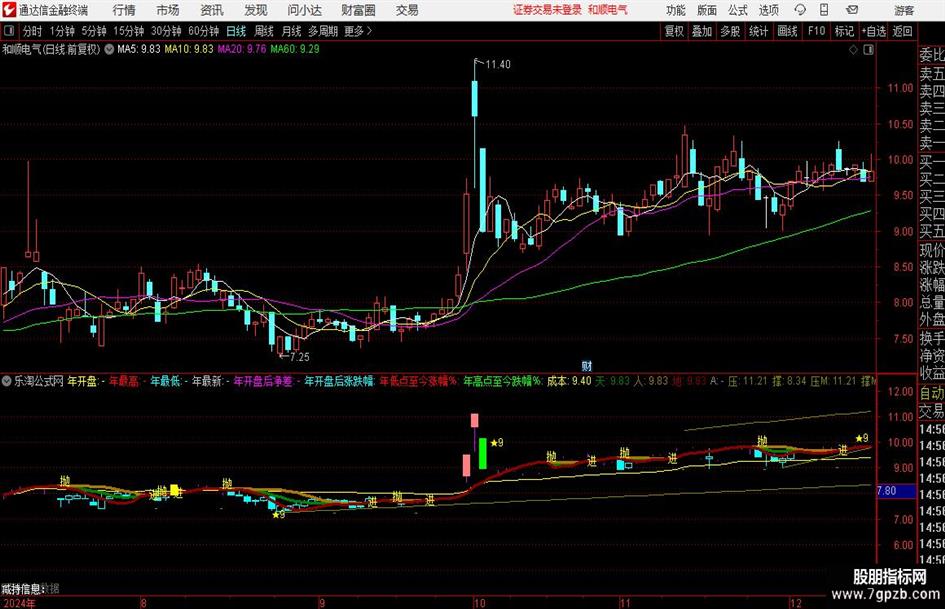
Task: Open the envelope messages icon
Action: (x=852, y=10)
